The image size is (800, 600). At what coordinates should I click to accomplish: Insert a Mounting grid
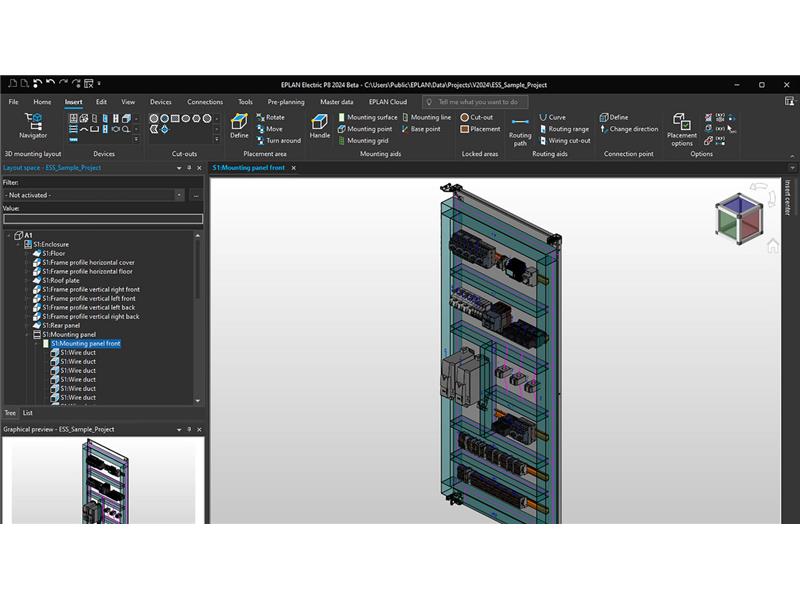[x=363, y=141]
